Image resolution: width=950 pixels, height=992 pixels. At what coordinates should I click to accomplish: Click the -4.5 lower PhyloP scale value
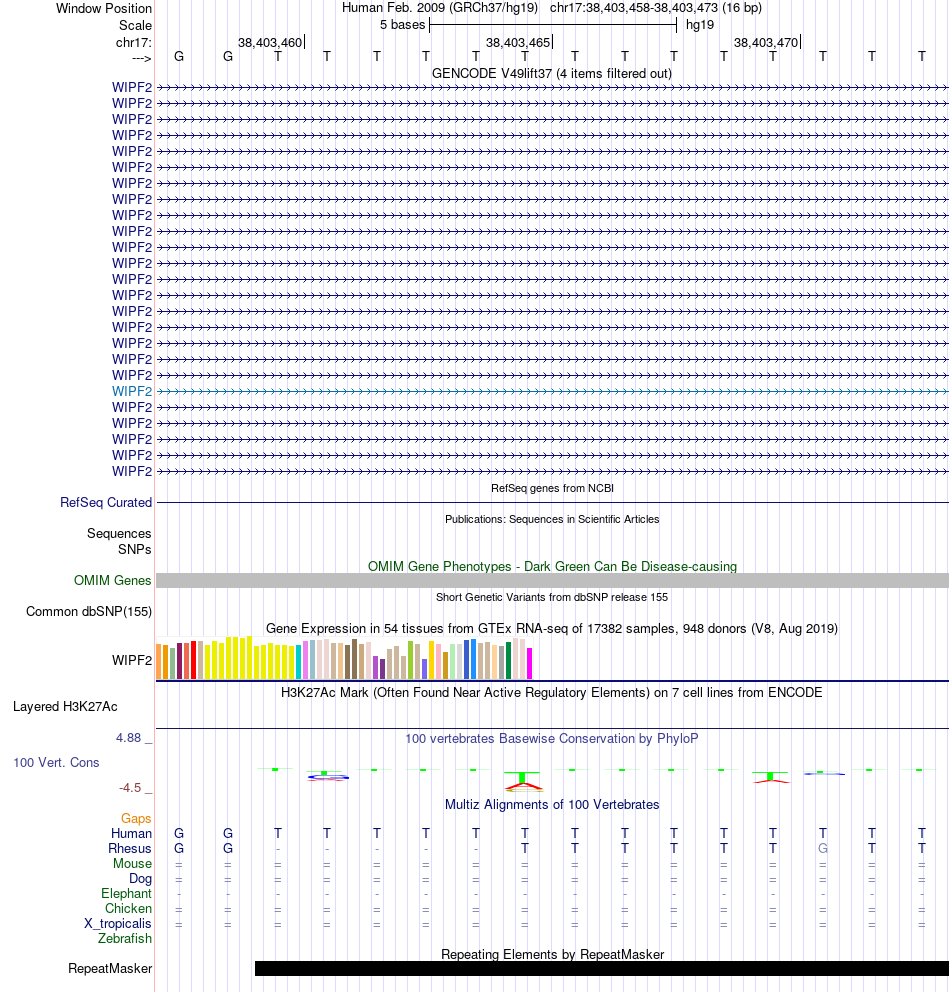click(130, 788)
